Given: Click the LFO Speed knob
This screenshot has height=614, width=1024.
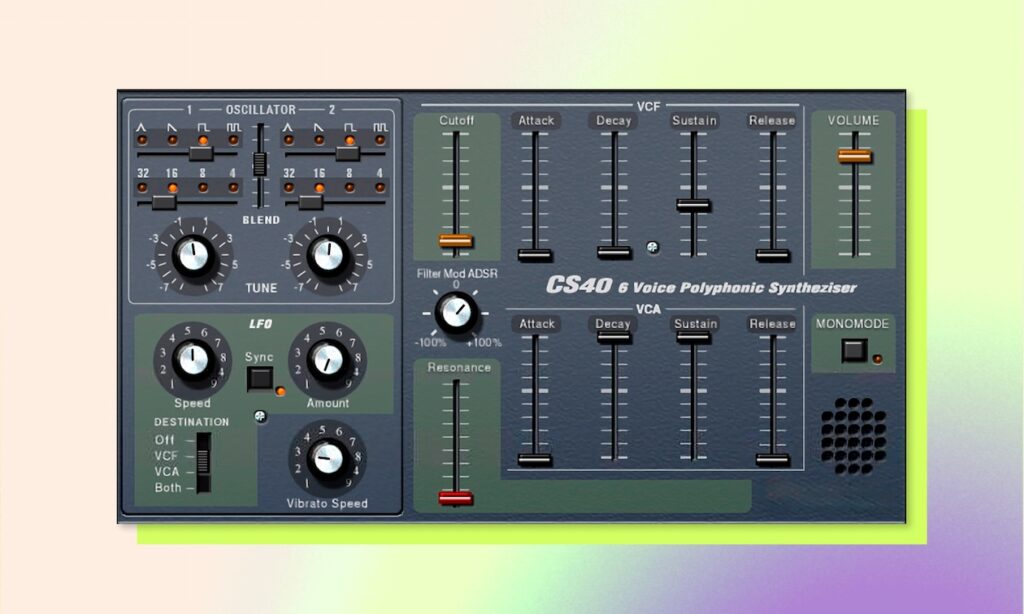Looking at the screenshot, I should tap(193, 360).
